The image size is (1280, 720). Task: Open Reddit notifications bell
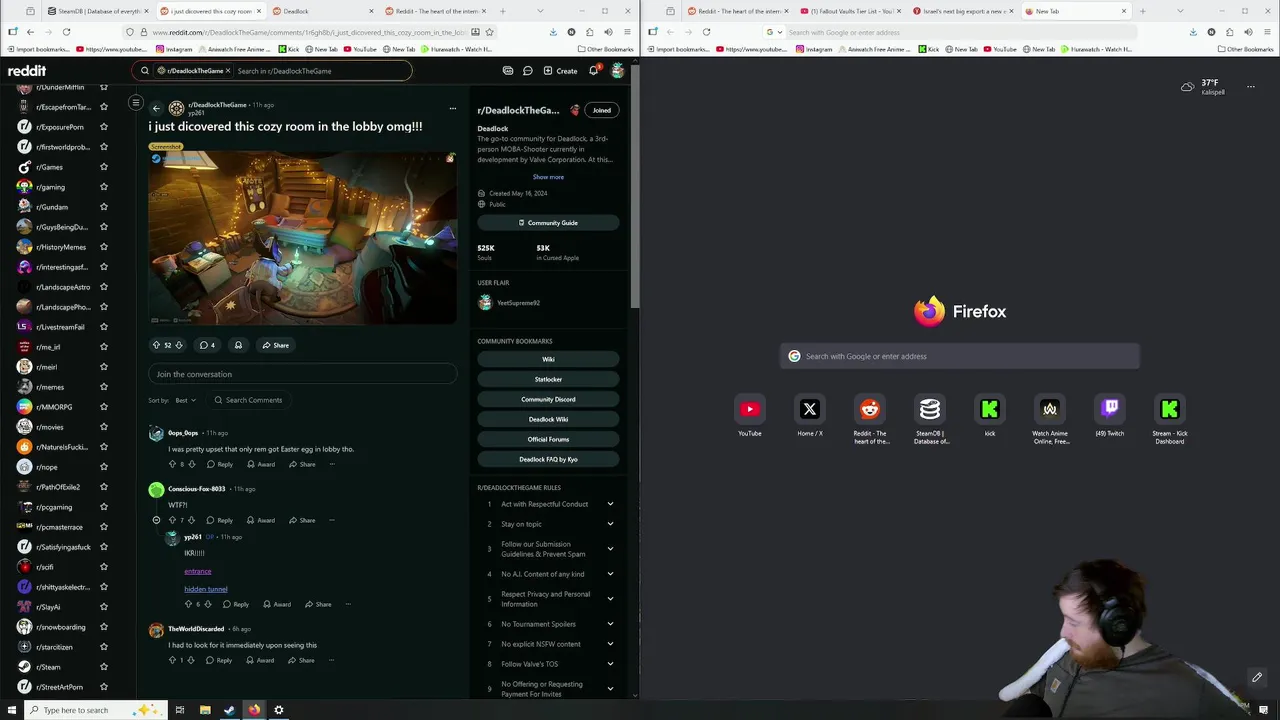pos(593,71)
